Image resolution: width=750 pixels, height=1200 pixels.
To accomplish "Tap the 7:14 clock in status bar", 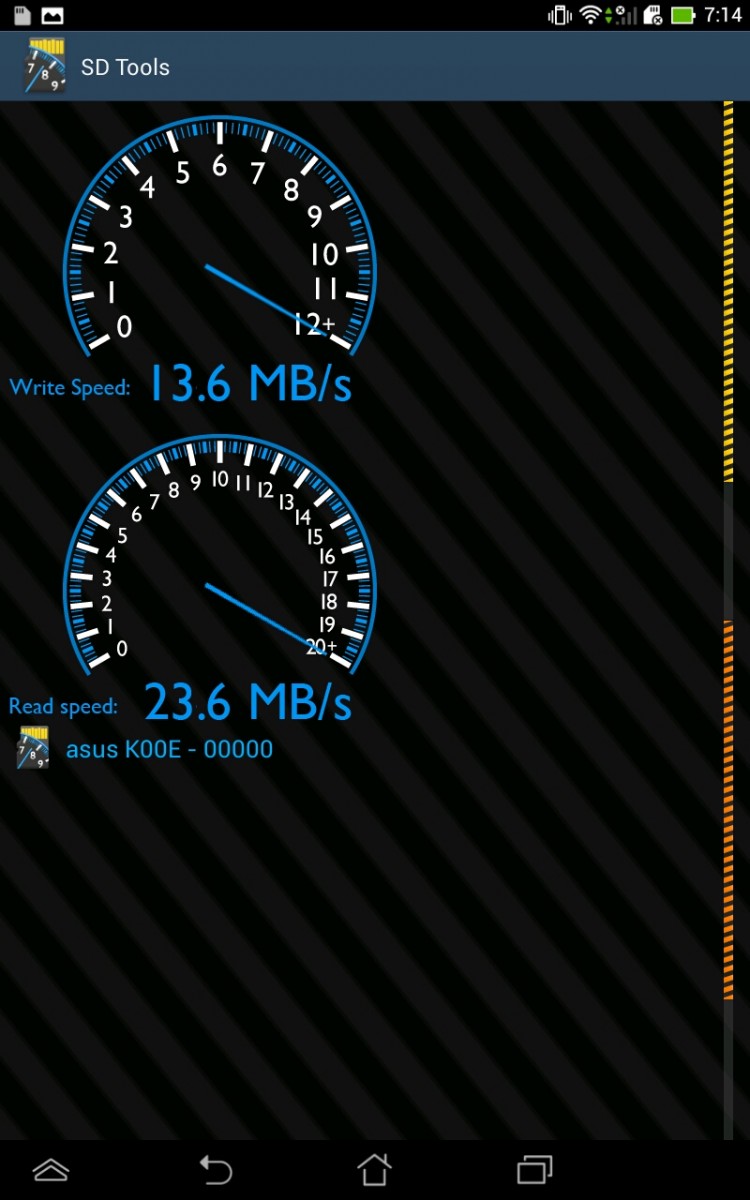I will pos(722,15).
